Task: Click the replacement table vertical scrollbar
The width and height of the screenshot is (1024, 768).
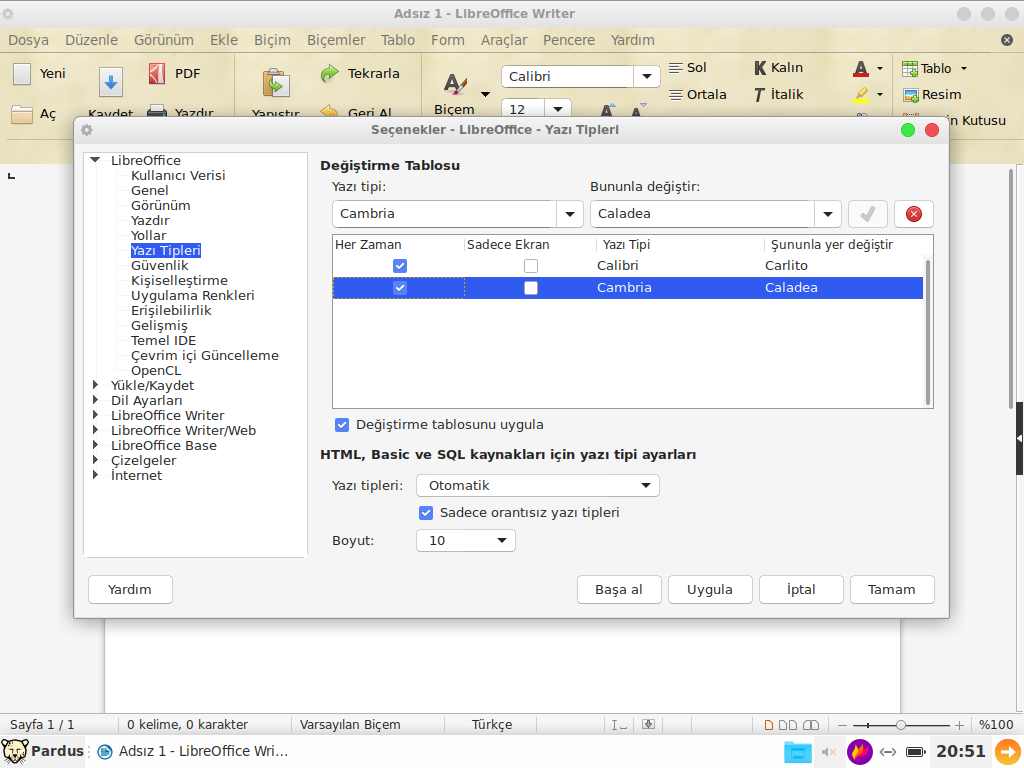Action: (x=927, y=332)
